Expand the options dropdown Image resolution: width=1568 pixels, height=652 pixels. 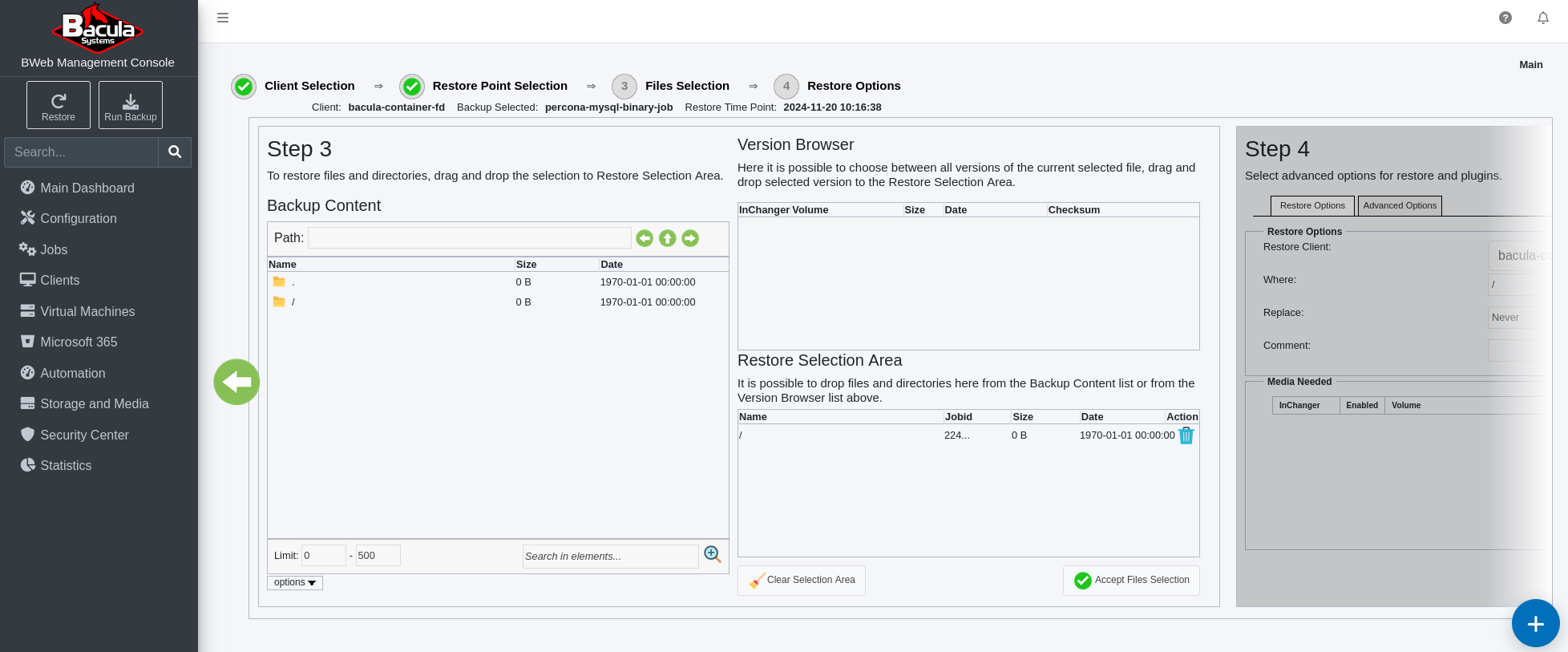pyautogui.click(x=295, y=583)
